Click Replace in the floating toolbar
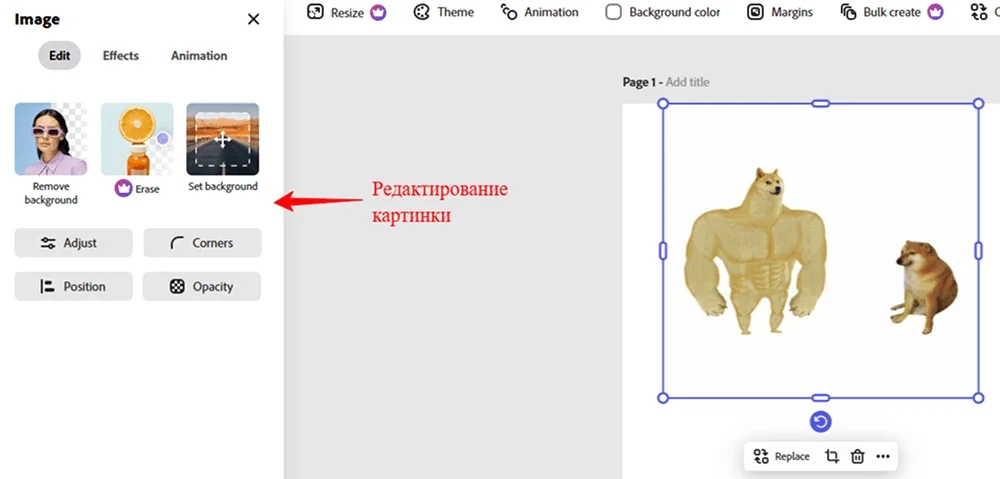 [782, 456]
